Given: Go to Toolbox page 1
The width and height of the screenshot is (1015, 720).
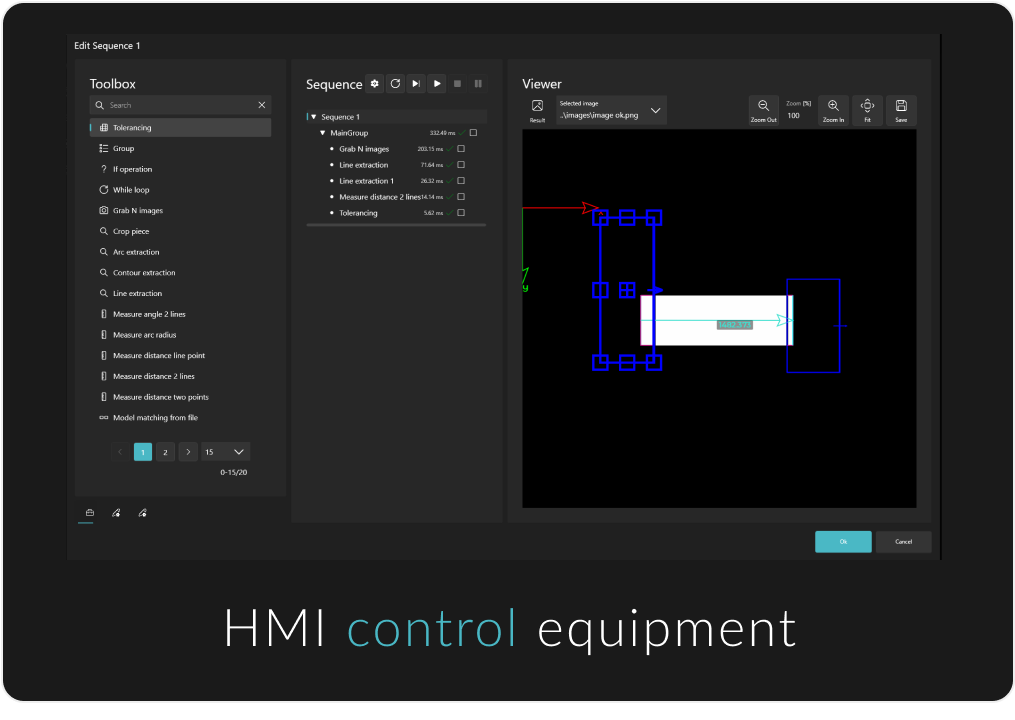Looking at the screenshot, I should [x=143, y=452].
